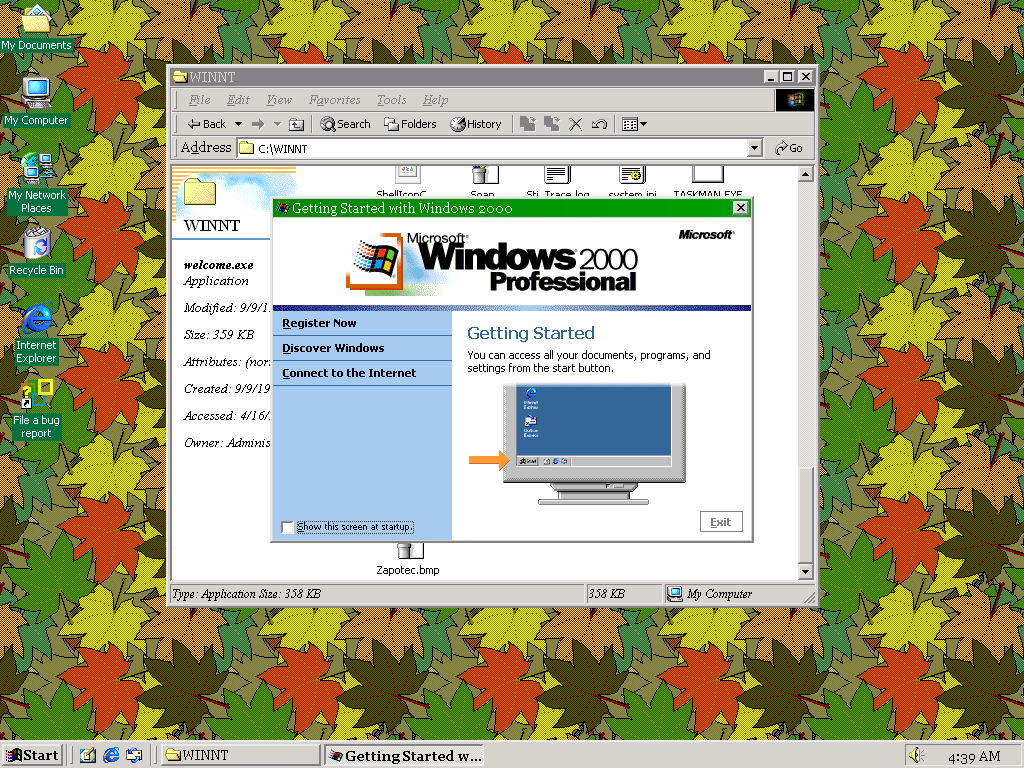
Task: Select the system.ini file in WINNT folder
Action: [632, 182]
